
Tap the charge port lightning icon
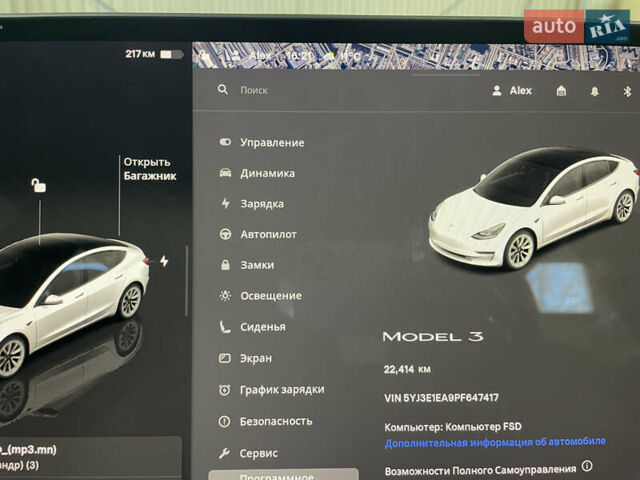click(x=164, y=261)
